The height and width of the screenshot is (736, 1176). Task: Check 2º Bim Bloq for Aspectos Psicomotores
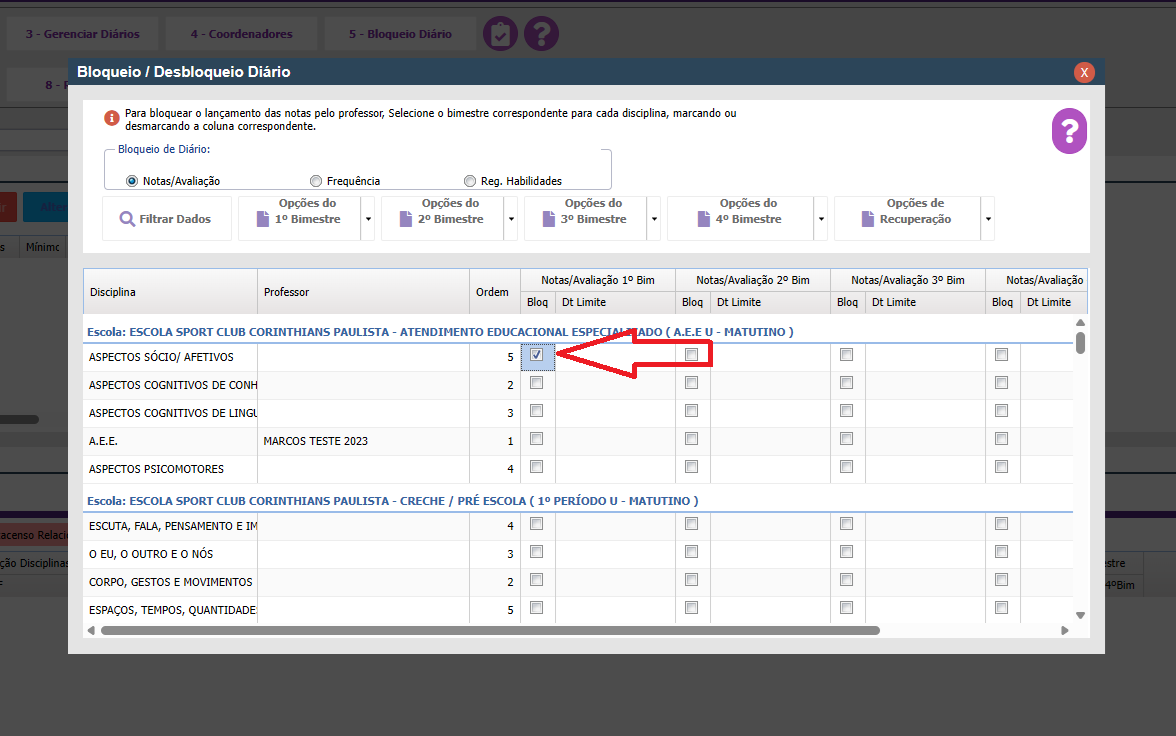coord(691,467)
